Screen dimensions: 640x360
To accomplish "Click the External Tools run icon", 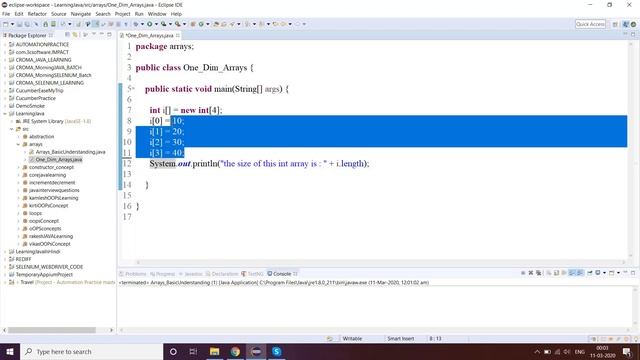I will (x=178, y=24).
